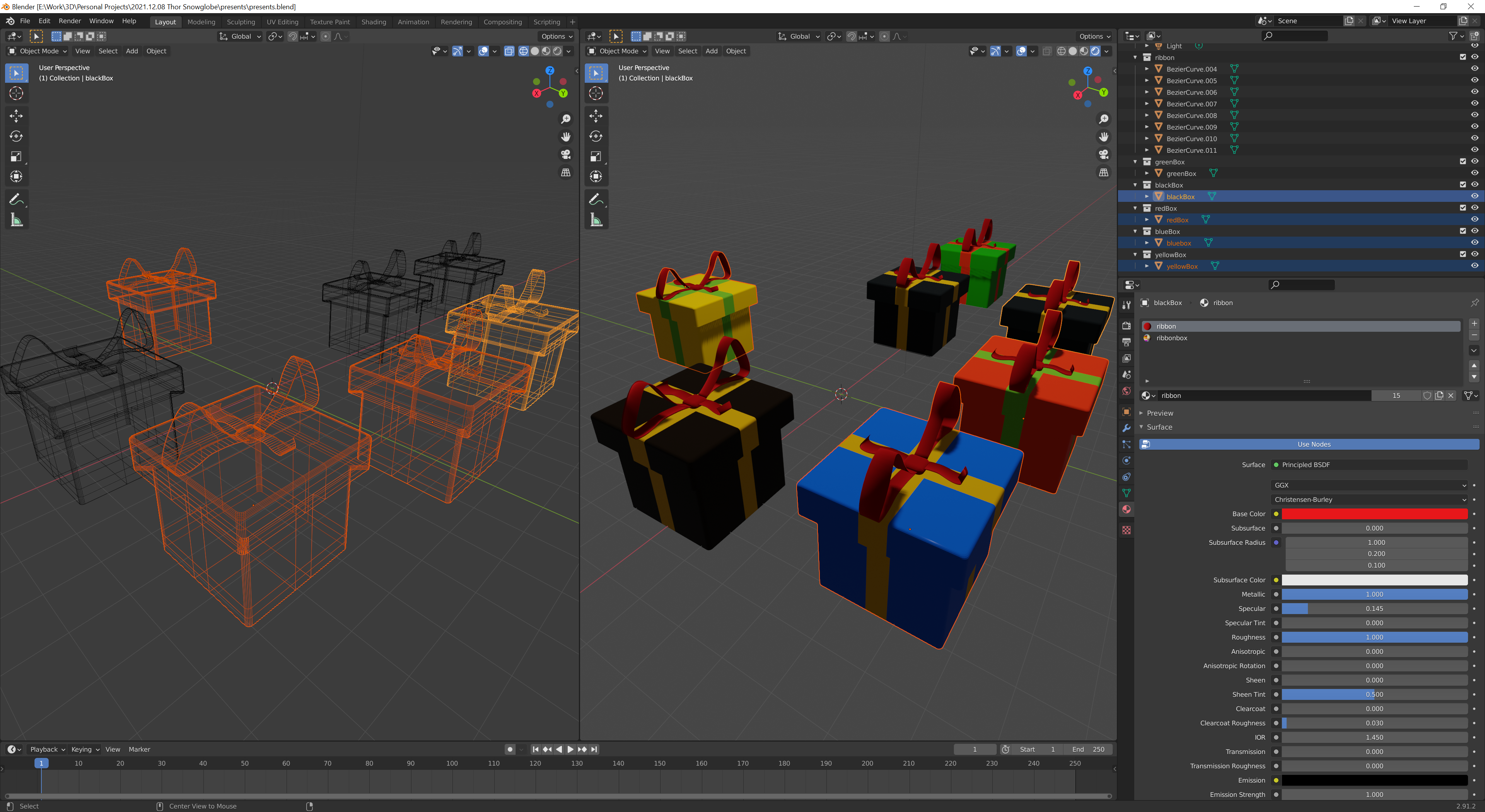
Task: Select the Move tool in left viewport
Action: pos(16,116)
